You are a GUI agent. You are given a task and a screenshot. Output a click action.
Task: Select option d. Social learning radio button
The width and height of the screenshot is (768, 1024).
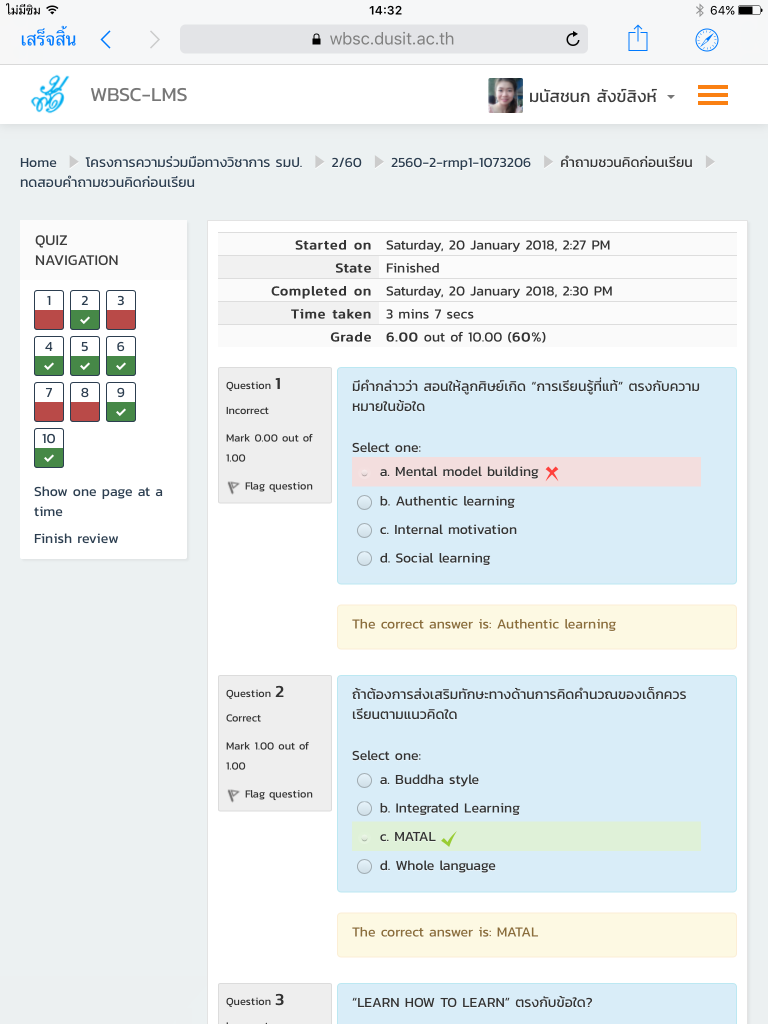(364, 559)
